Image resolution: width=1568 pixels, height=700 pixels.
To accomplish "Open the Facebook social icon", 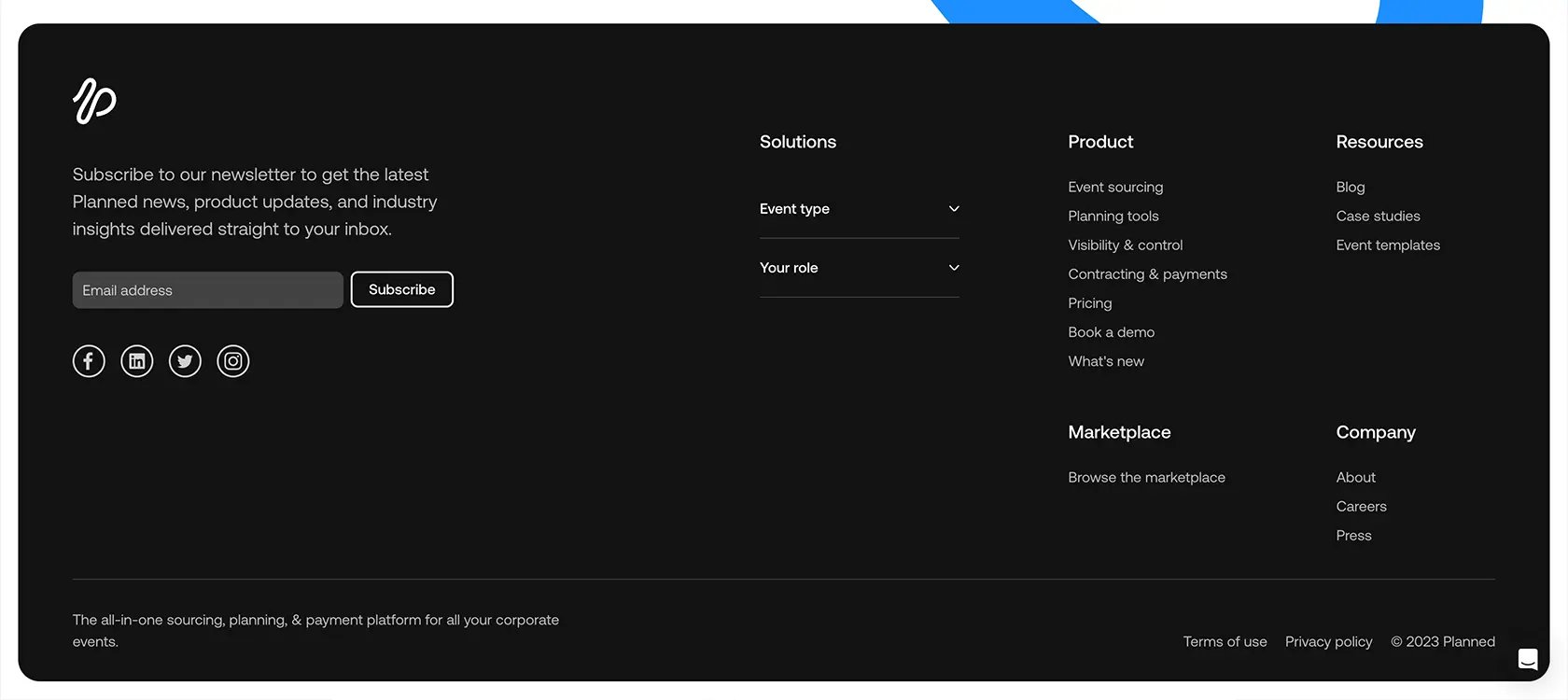I will pyautogui.click(x=89, y=361).
